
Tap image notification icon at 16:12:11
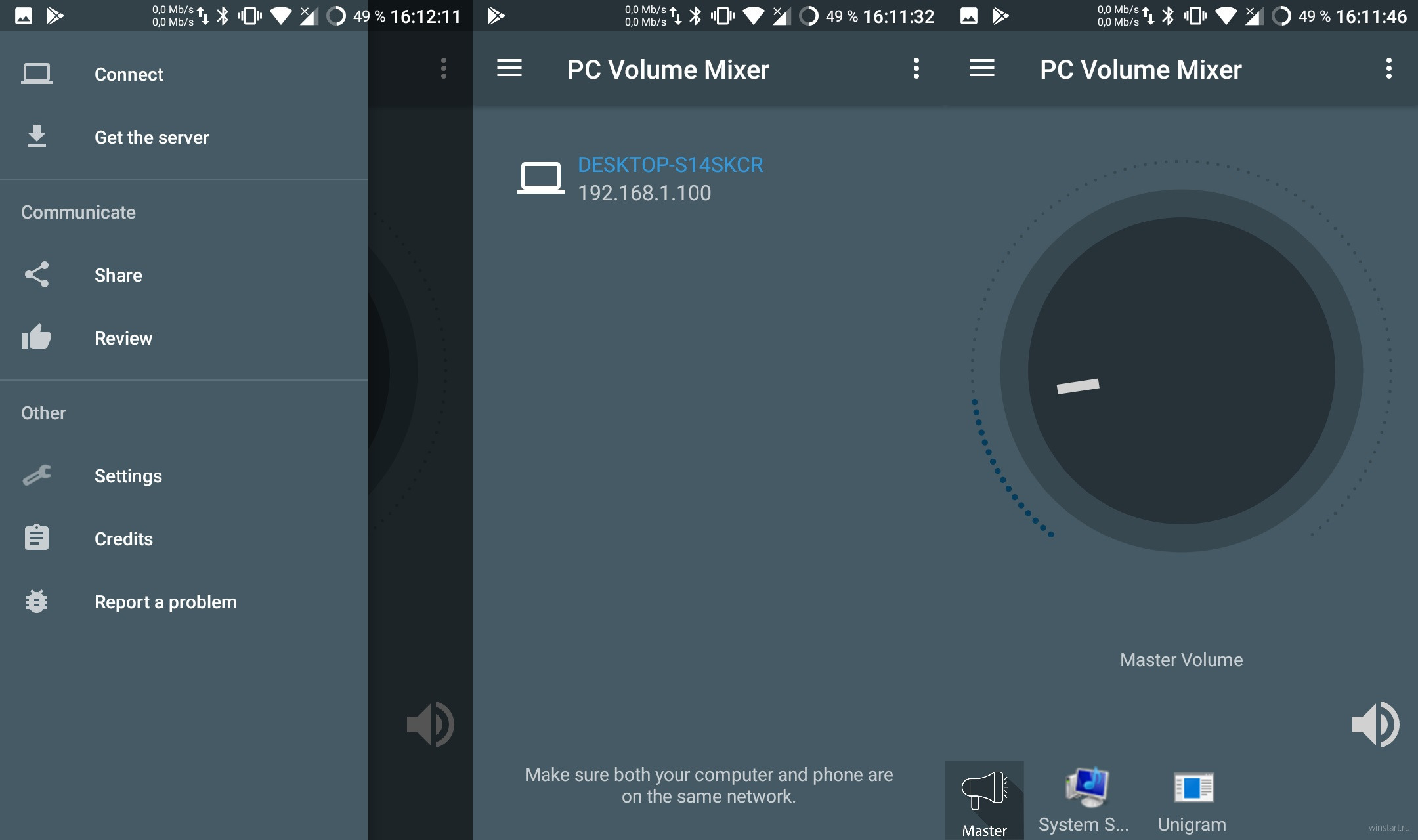24,16
